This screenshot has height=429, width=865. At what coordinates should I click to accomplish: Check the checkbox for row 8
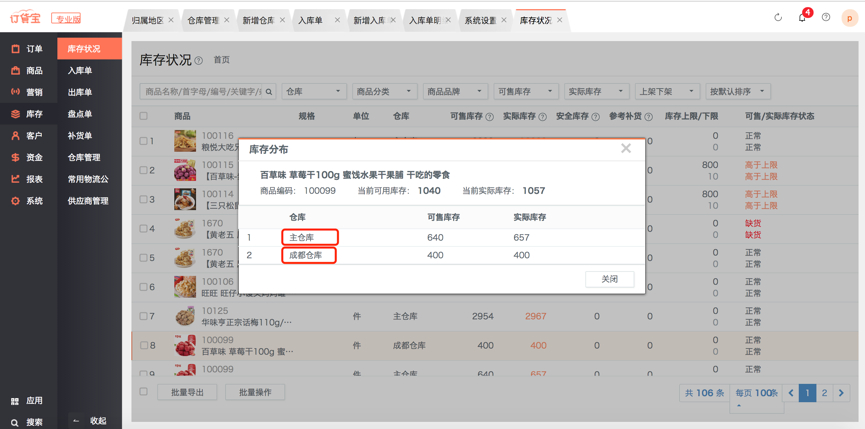(x=144, y=346)
